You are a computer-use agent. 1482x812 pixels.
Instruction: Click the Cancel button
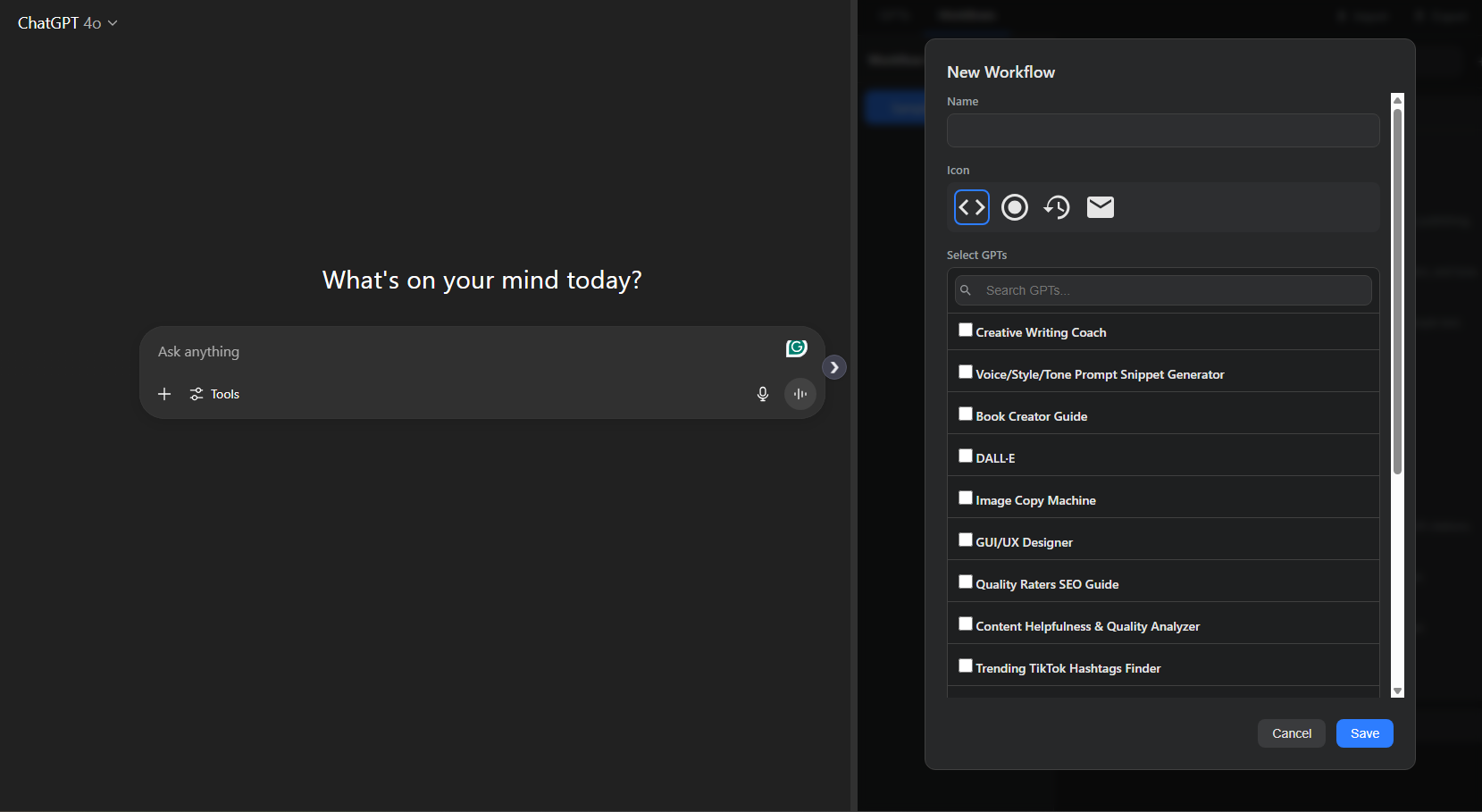[1292, 733]
